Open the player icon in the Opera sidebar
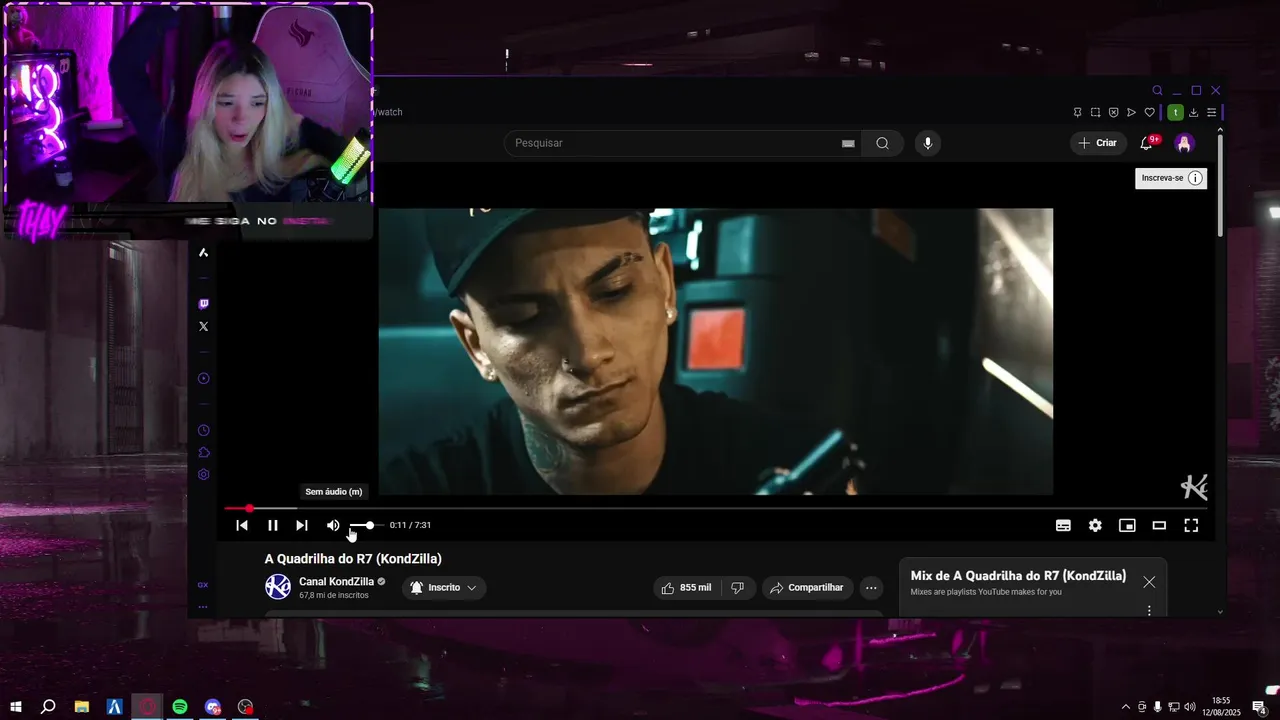This screenshot has height=720, width=1280. [203, 378]
